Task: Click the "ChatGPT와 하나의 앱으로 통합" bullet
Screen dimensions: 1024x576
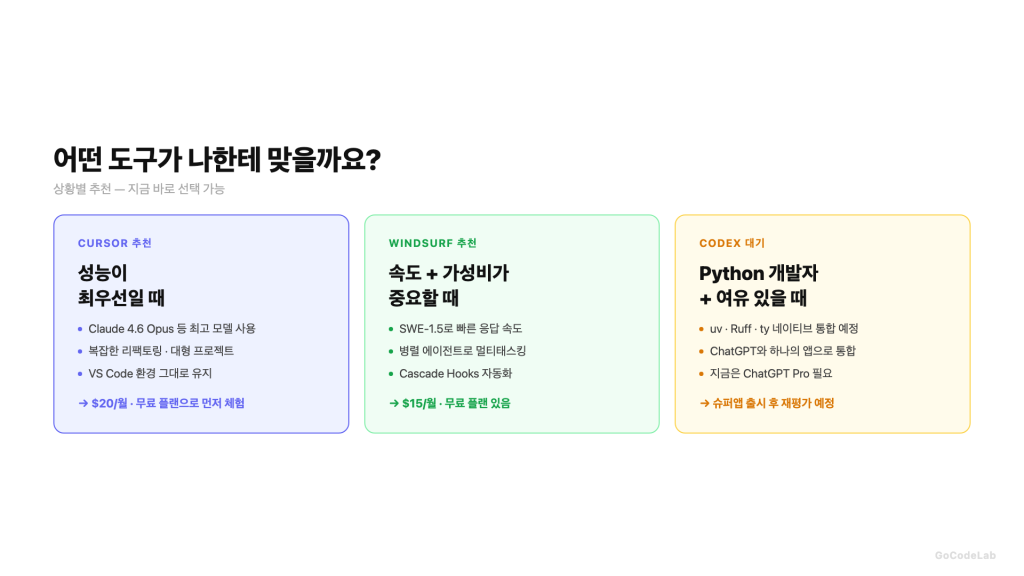Action: 782,351
